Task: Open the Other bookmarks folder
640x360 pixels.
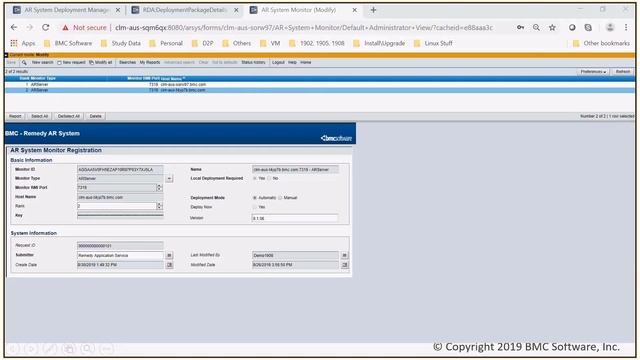Action: pyautogui.click(x=601, y=43)
